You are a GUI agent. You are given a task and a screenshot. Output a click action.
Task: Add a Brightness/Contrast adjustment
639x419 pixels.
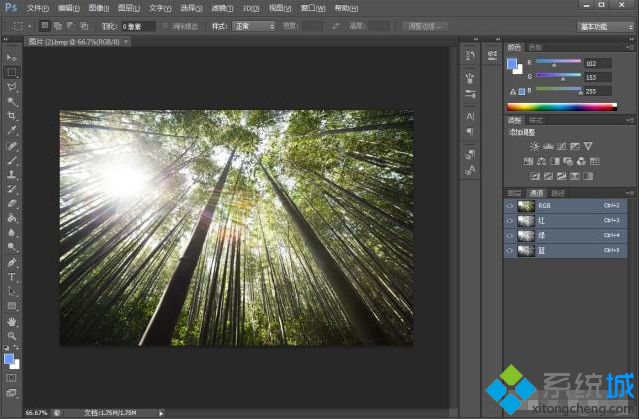[x=534, y=146]
